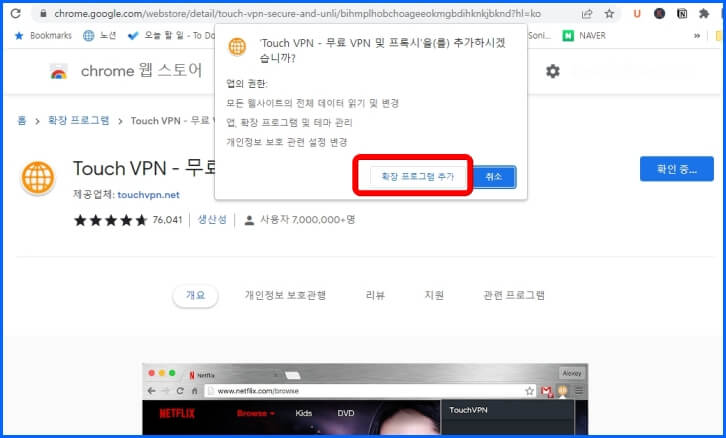Click the Touch VPN globe icon on page
726x438 pixels.
[x=38, y=177]
